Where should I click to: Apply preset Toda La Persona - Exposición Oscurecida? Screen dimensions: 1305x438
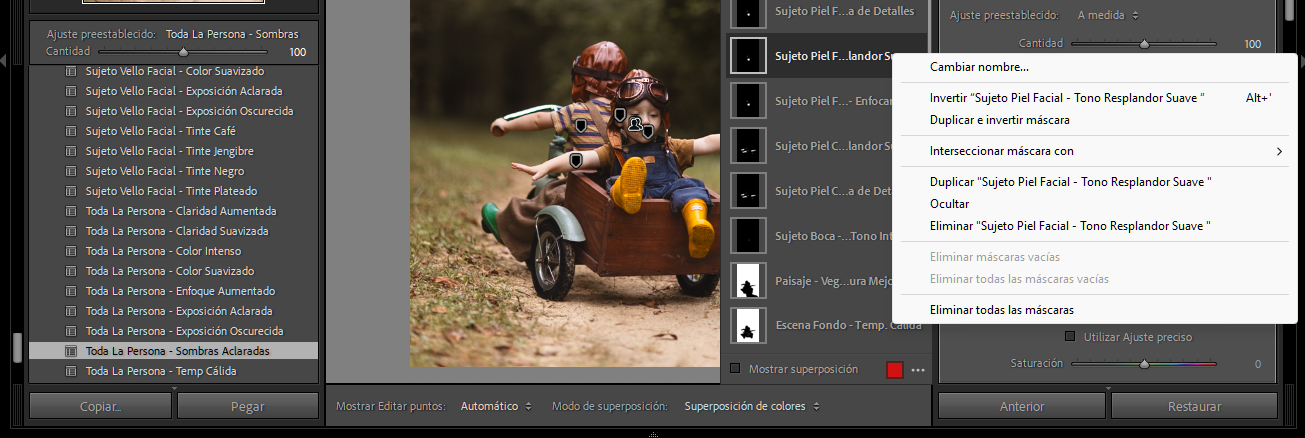click(x=184, y=331)
